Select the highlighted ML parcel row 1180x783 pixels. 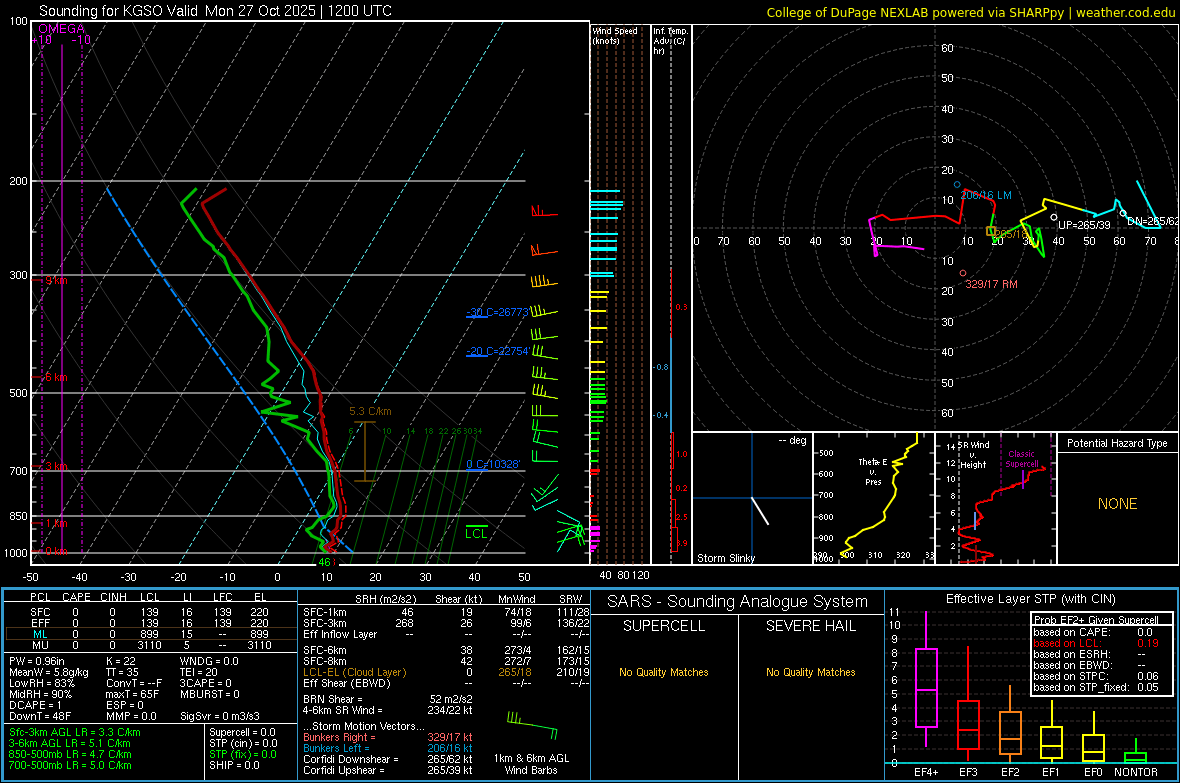(x=150, y=634)
